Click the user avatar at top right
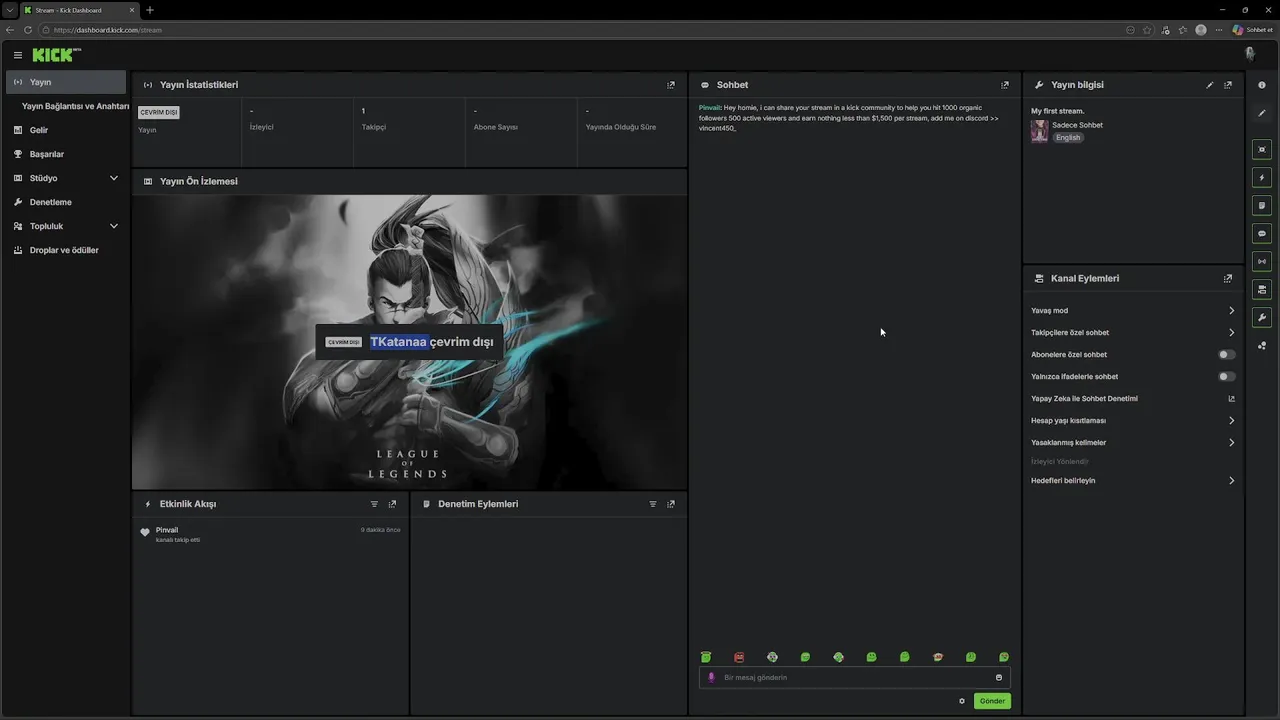 pyautogui.click(x=1250, y=54)
